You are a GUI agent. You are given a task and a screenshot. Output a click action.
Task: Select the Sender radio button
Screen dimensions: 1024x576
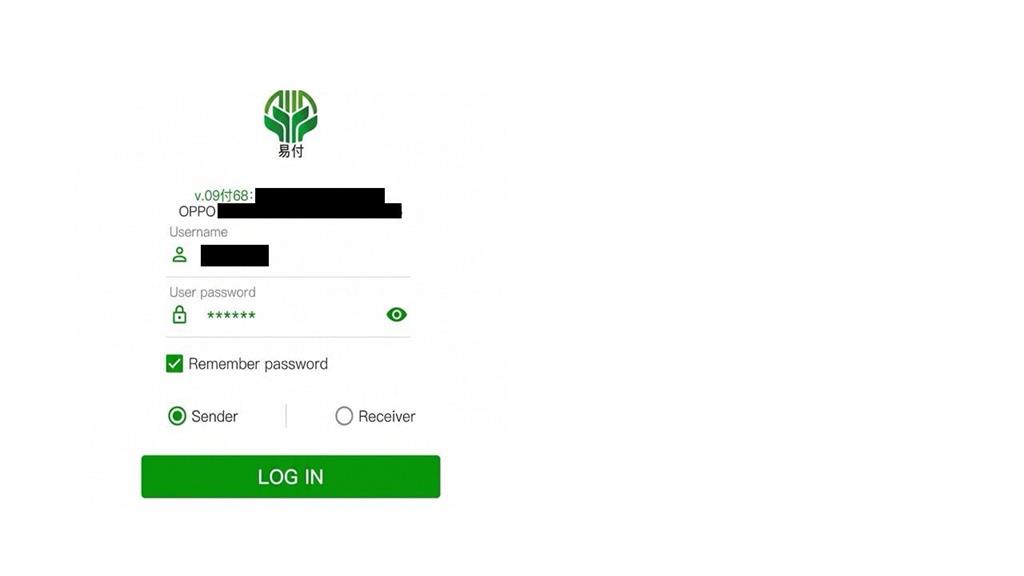pyautogui.click(x=177, y=416)
